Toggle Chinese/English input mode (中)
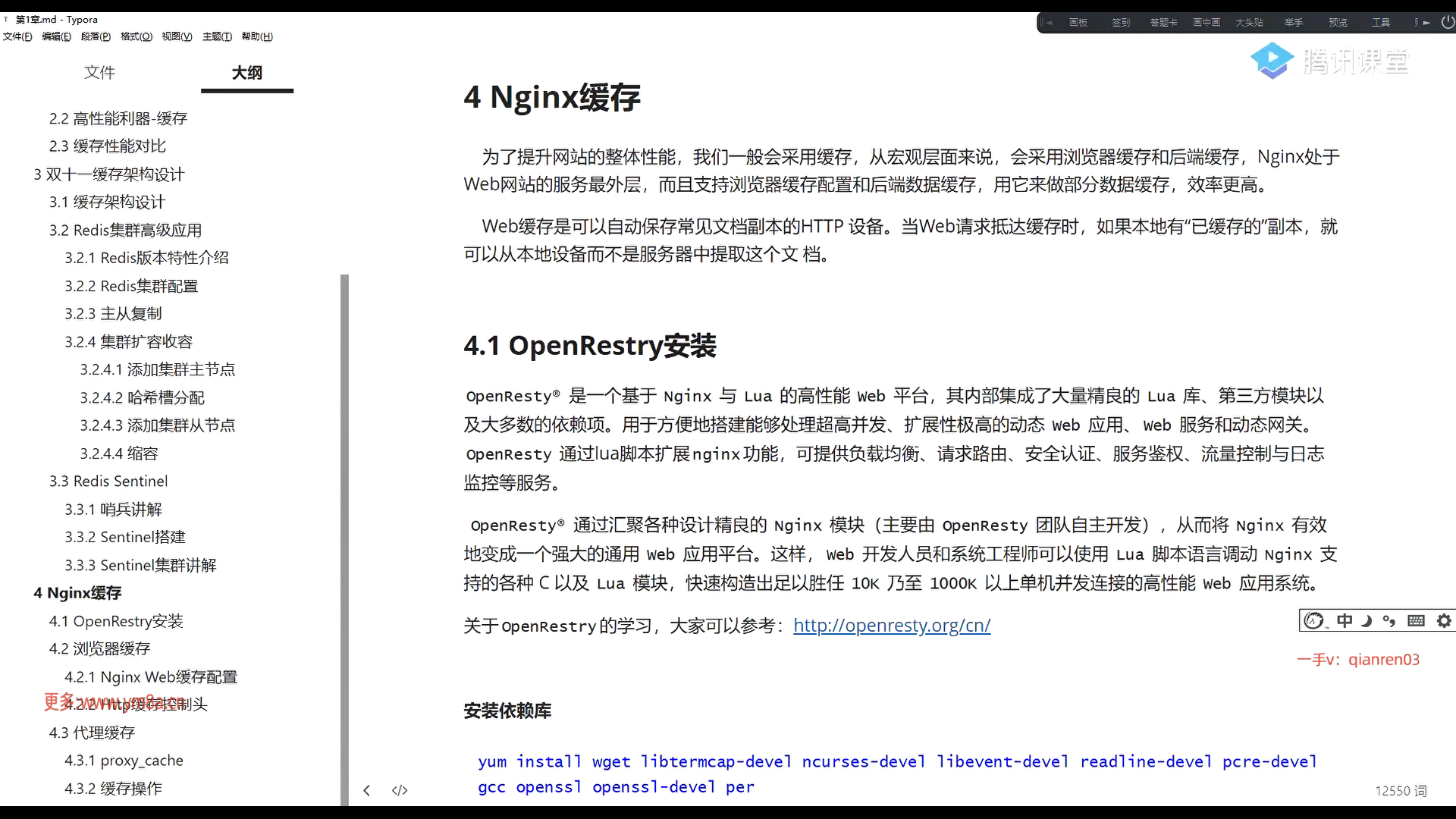Viewport: 1456px width, 819px height. pyautogui.click(x=1345, y=621)
